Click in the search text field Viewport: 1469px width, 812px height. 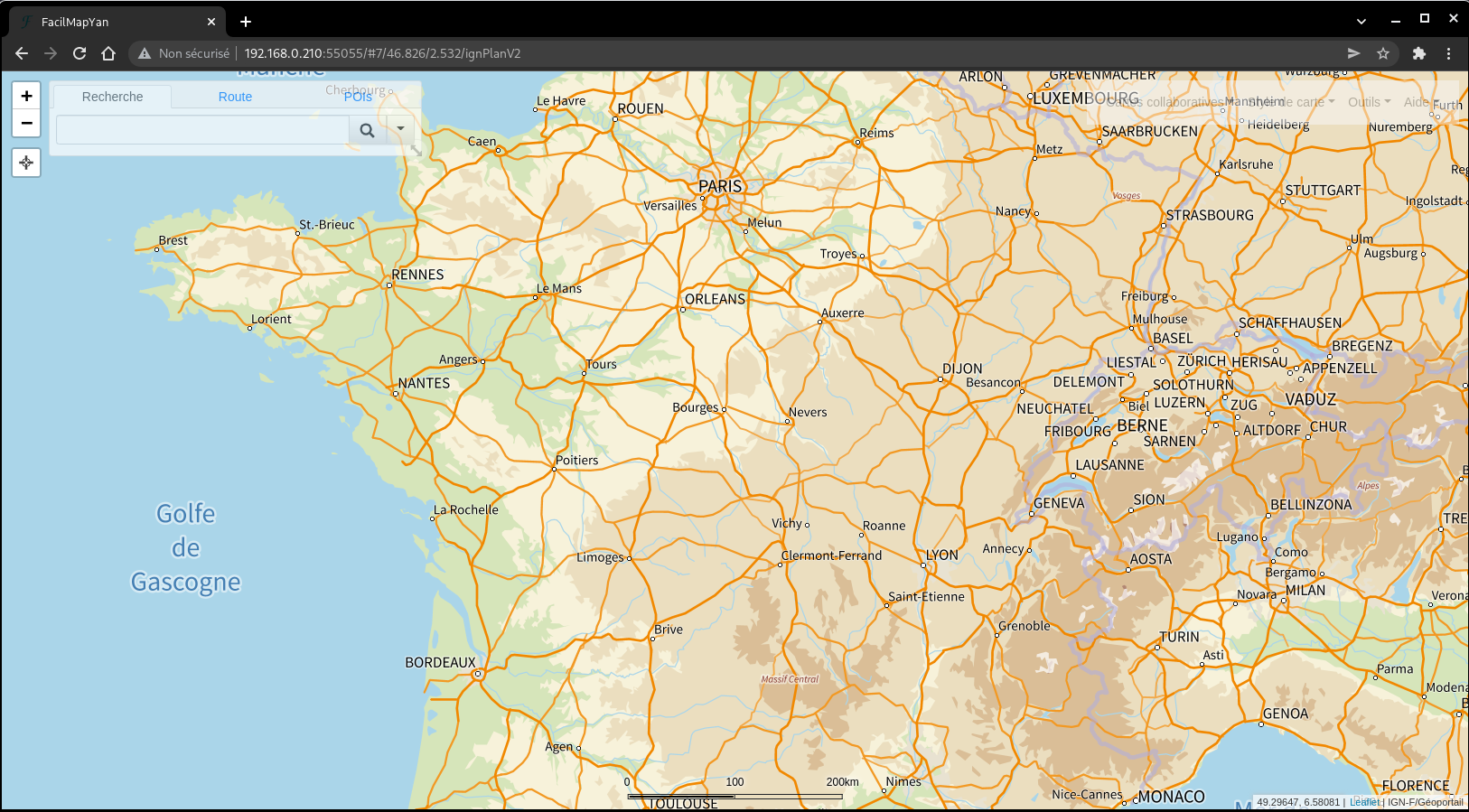[x=202, y=130]
